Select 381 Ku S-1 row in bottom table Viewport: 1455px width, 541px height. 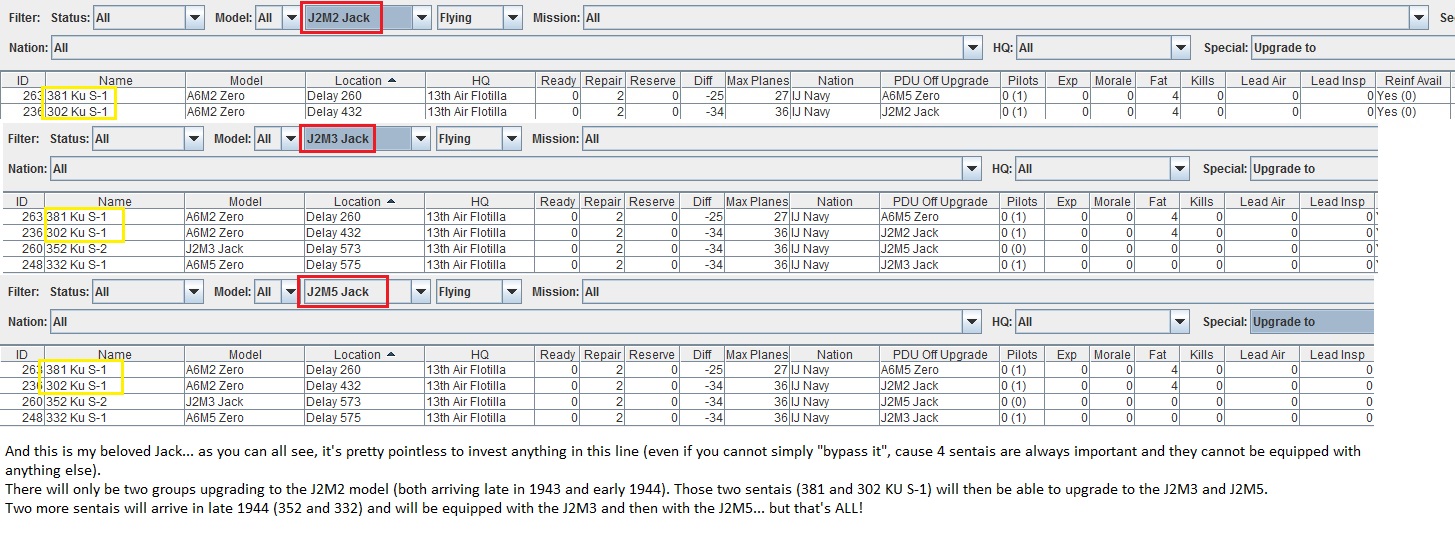[x=688, y=370]
